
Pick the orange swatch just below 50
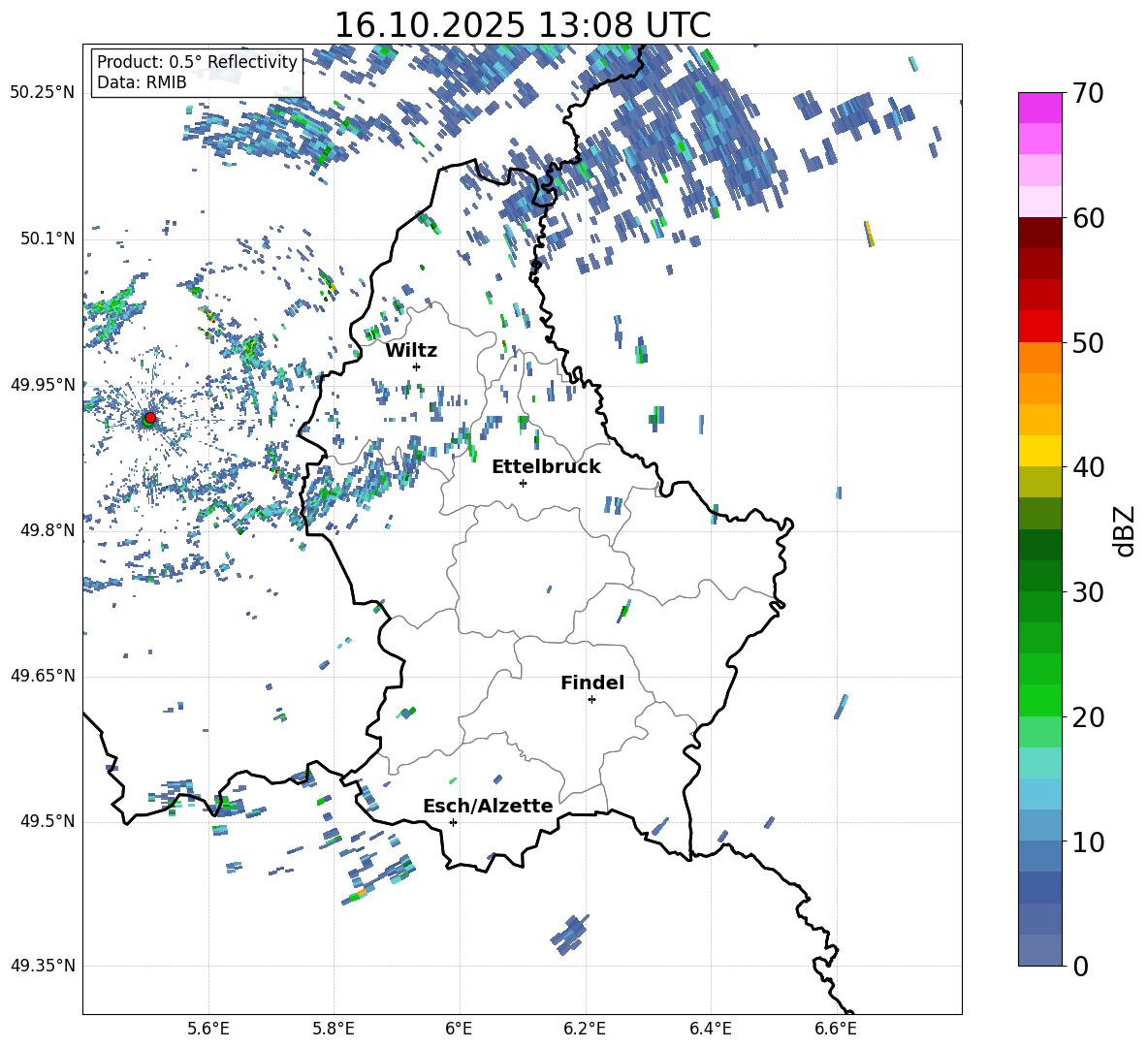click(1039, 357)
